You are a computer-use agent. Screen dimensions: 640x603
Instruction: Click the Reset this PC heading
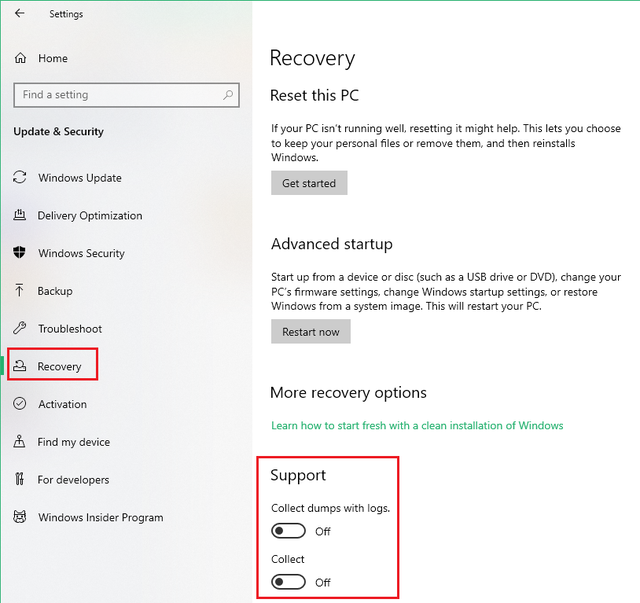pyautogui.click(x=314, y=95)
